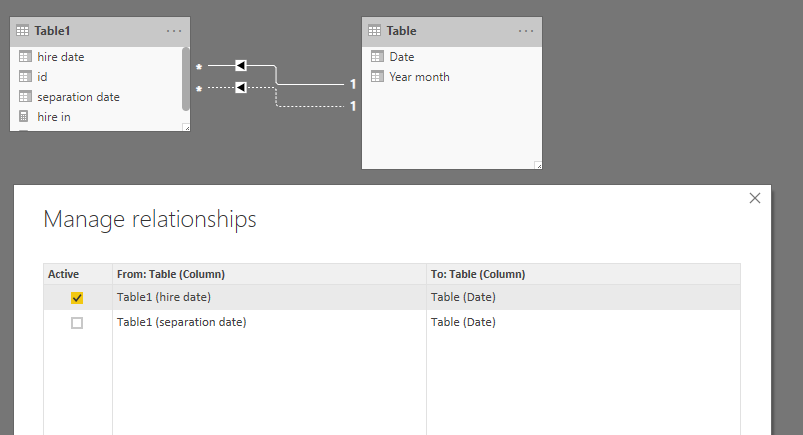This screenshot has height=435, width=803.
Task: Click the Year month column icon
Action: (377, 76)
